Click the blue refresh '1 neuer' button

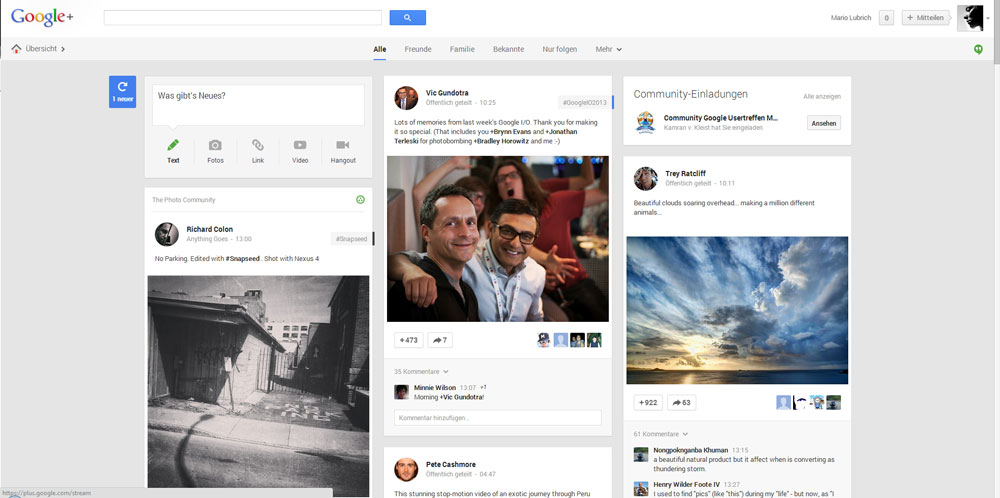tap(122, 91)
